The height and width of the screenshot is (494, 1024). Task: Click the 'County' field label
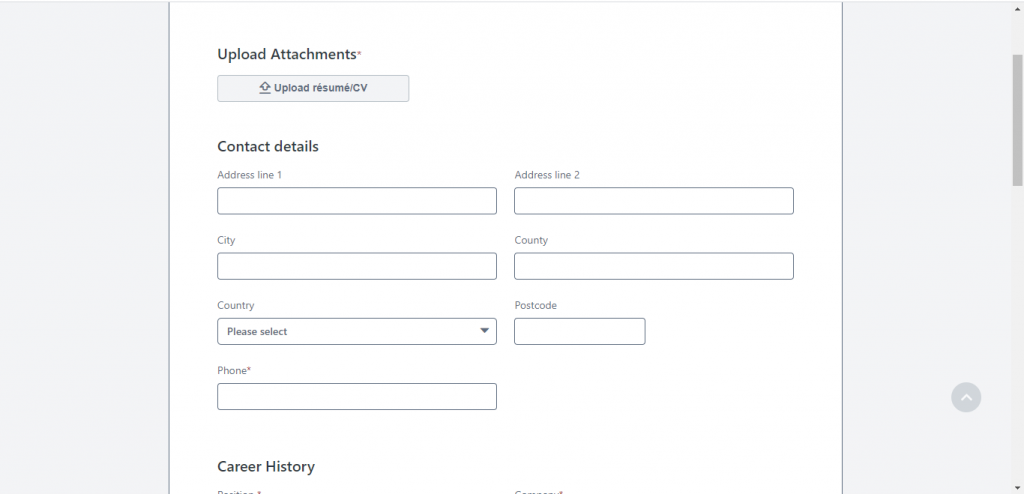point(531,240)
